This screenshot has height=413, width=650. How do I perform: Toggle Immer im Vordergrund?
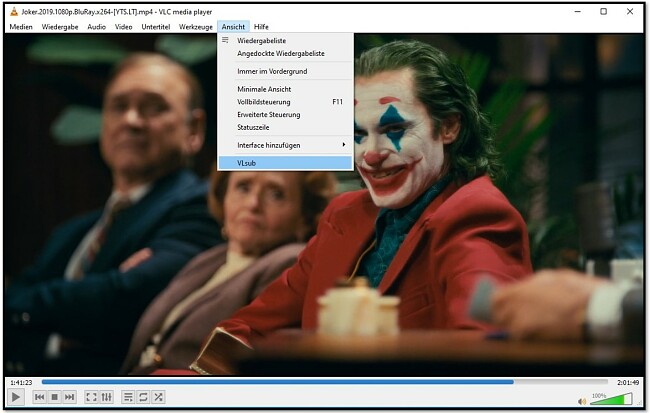click(285, 71)
